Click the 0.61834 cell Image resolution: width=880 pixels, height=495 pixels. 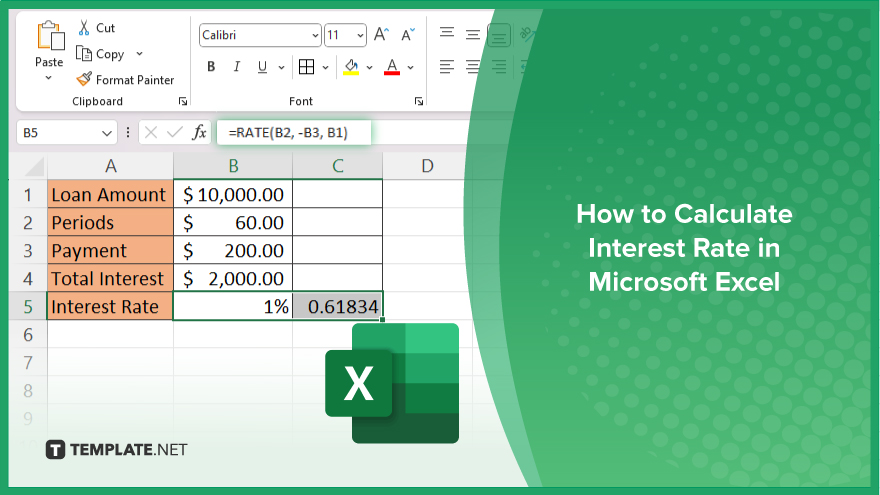[x=337, y=306]
